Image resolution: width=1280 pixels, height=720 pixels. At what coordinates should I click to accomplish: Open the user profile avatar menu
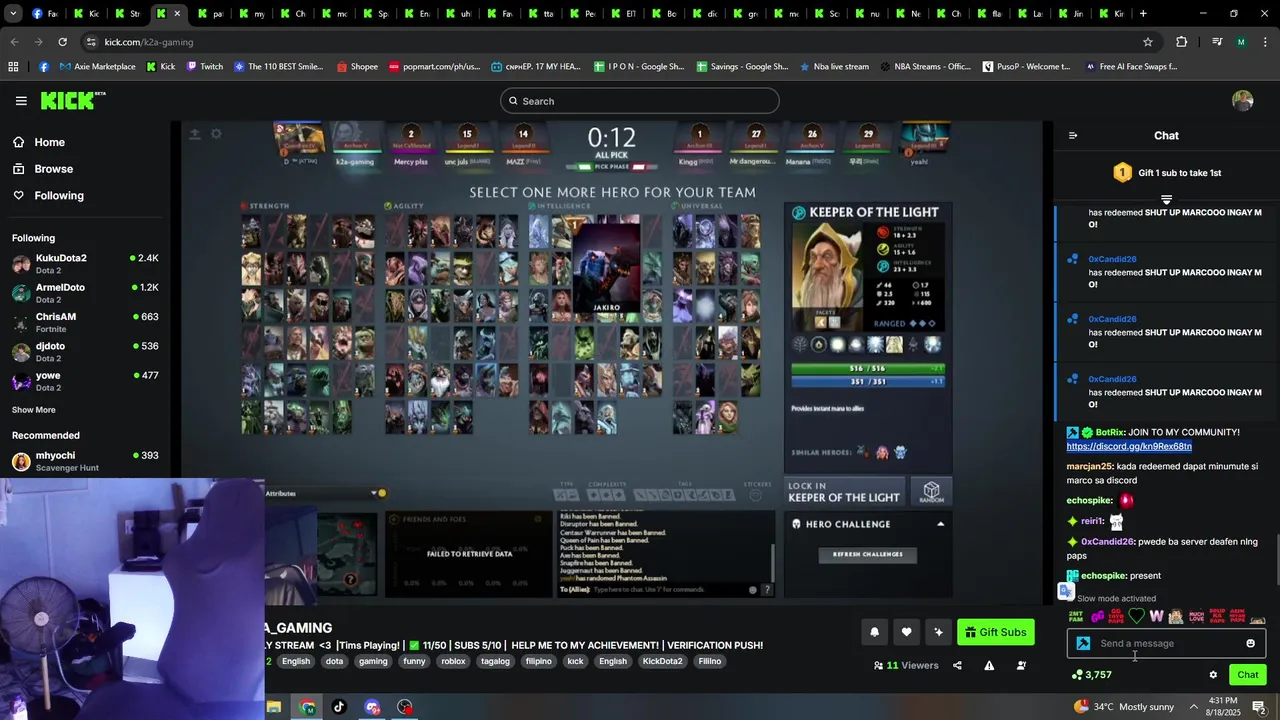1242,101
